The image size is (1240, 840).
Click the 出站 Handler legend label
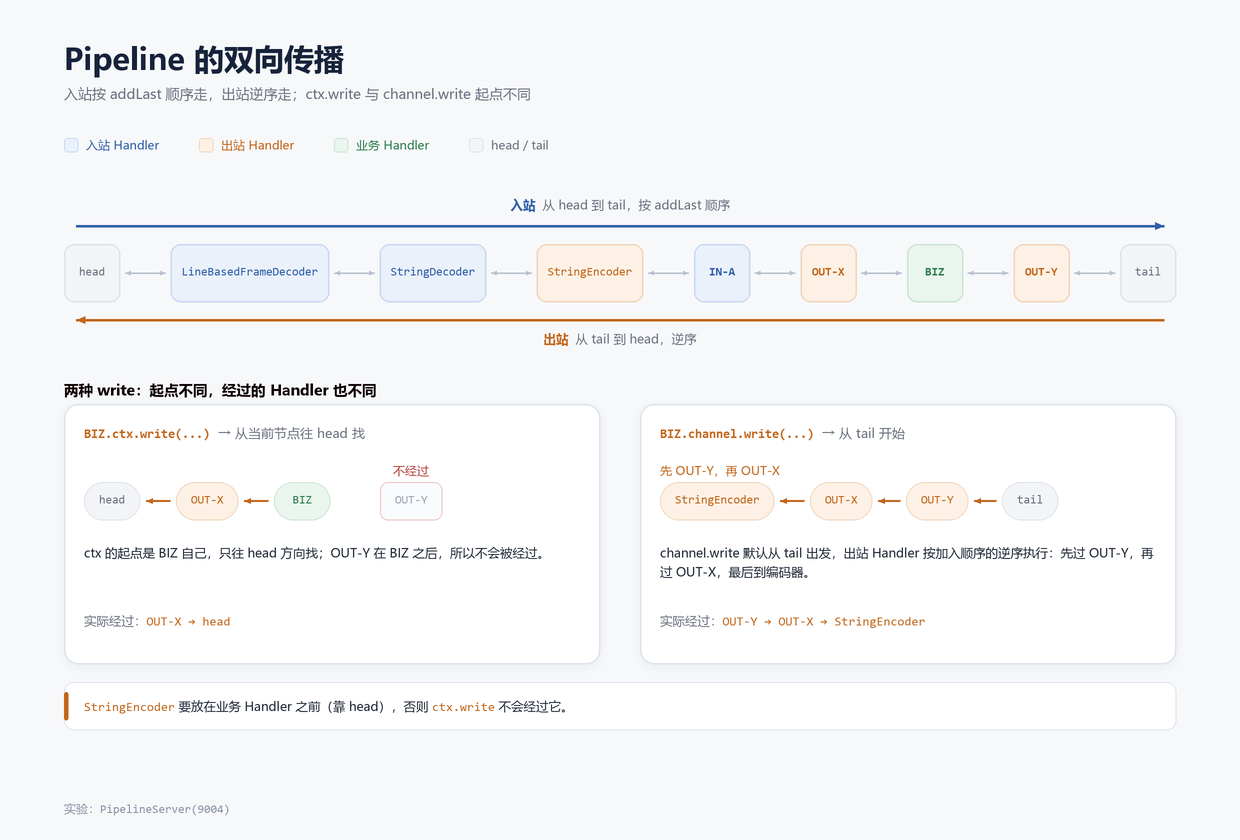pos(257,145)
